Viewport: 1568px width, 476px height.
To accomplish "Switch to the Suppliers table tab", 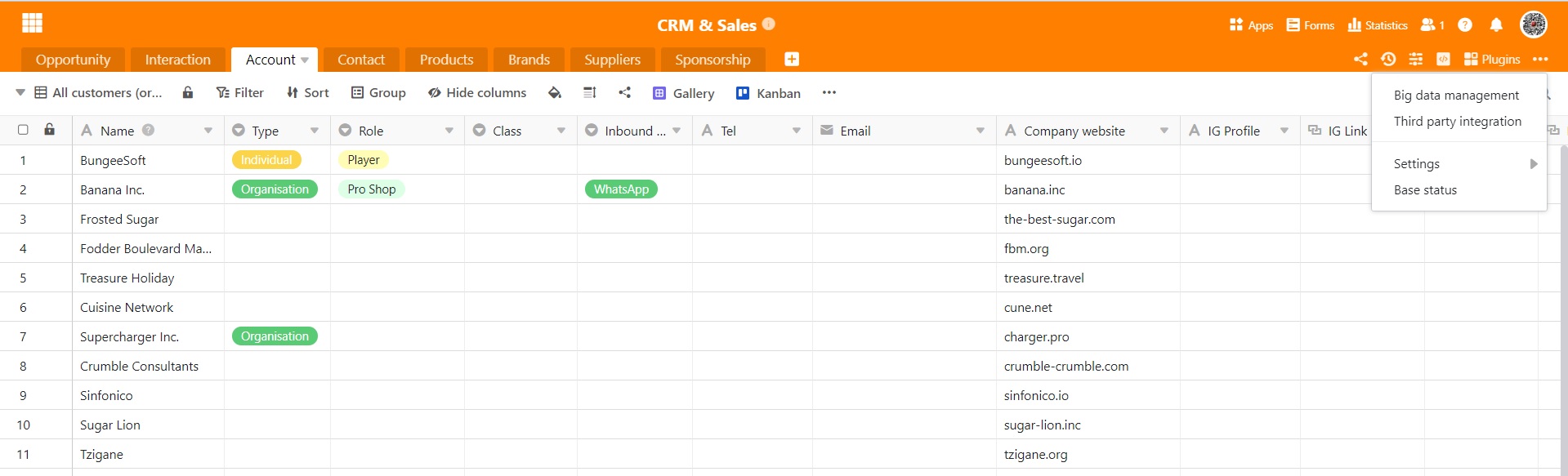I will pos(612,60).
